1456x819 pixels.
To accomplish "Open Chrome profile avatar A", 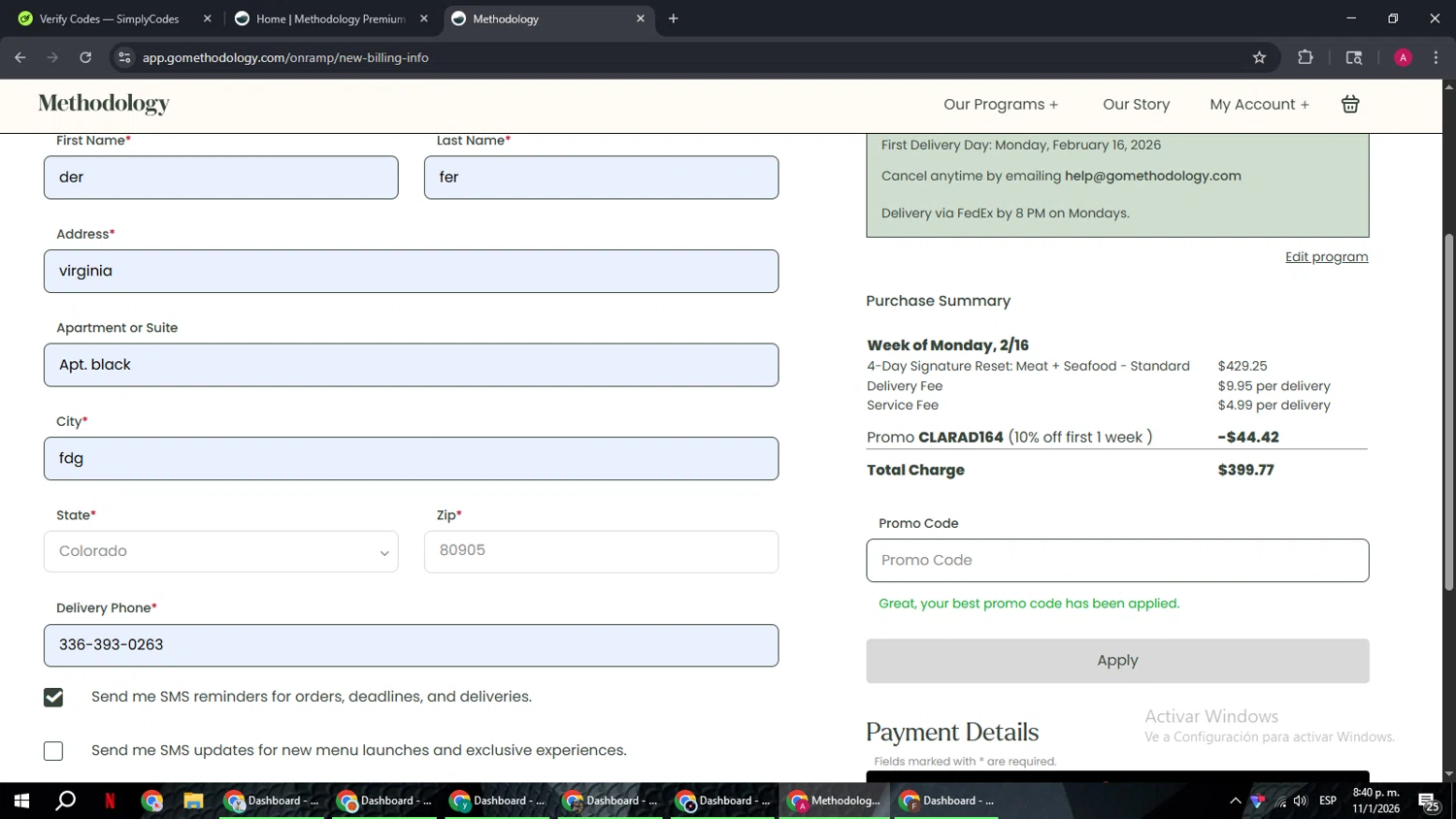I will [1403, 57].
